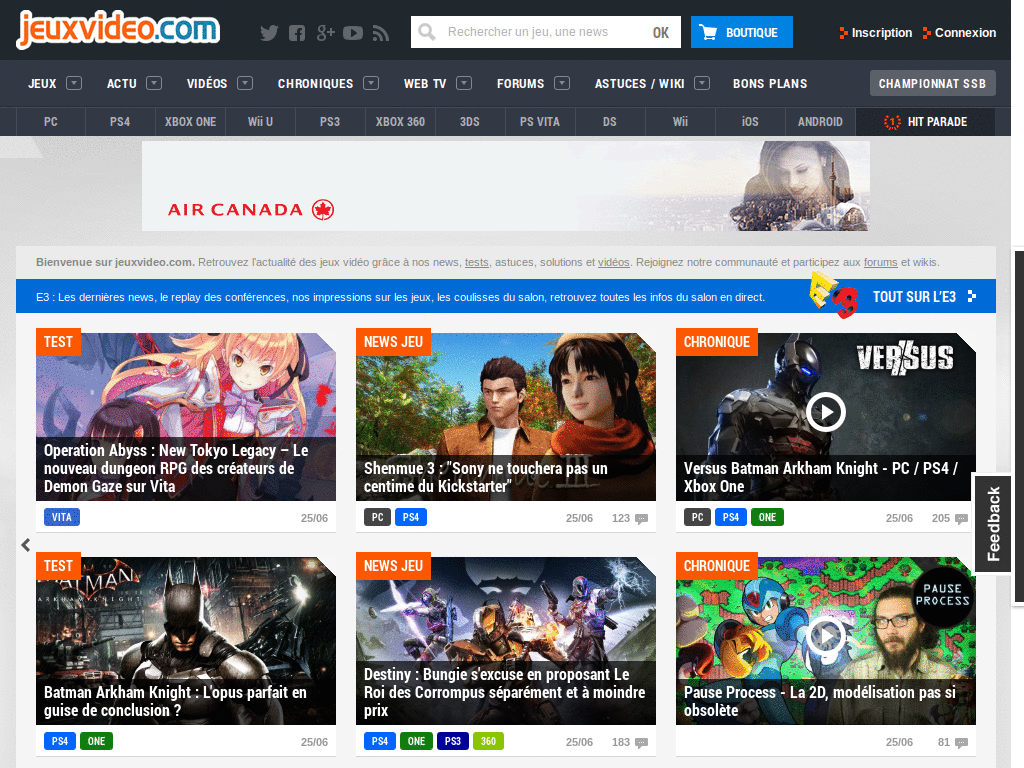The height and width of the screenshot is (768, 1024).
Task: Open comments icon for Shenmue 3 article
Action: point(641,519)
